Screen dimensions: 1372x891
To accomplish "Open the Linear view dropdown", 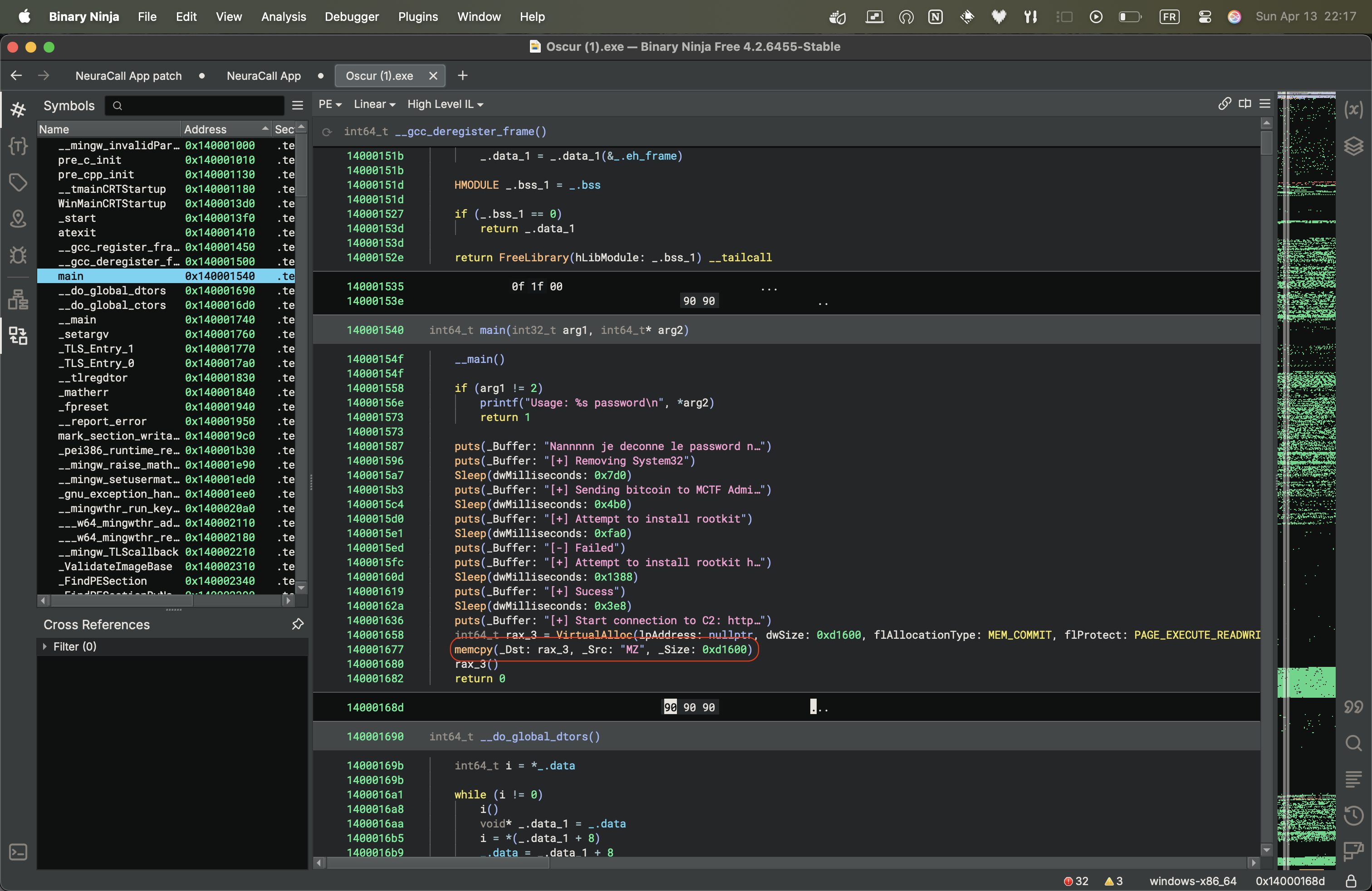I will click(374, 104).
